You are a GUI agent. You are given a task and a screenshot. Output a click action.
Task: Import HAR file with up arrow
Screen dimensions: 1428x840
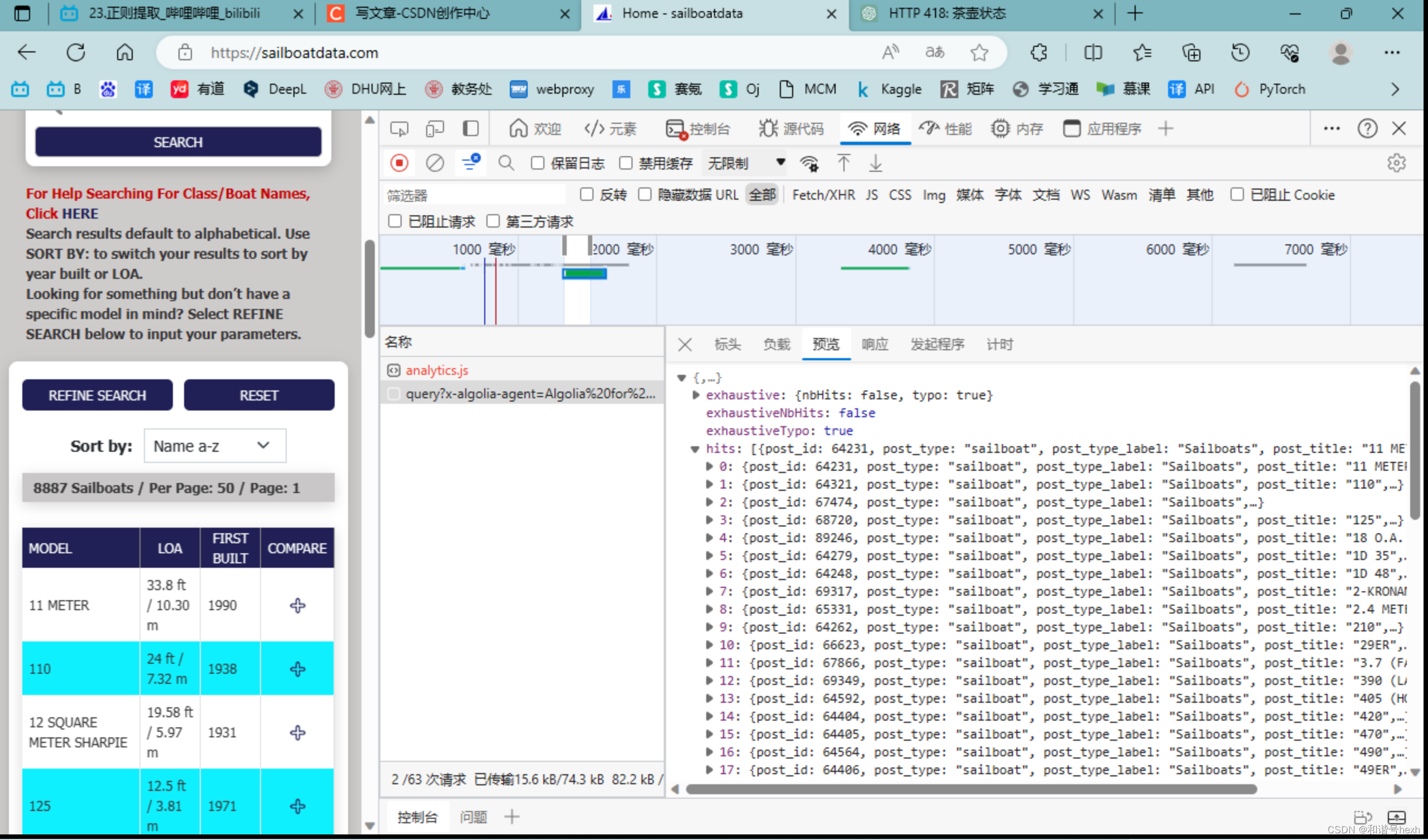(x=843, y=163)
